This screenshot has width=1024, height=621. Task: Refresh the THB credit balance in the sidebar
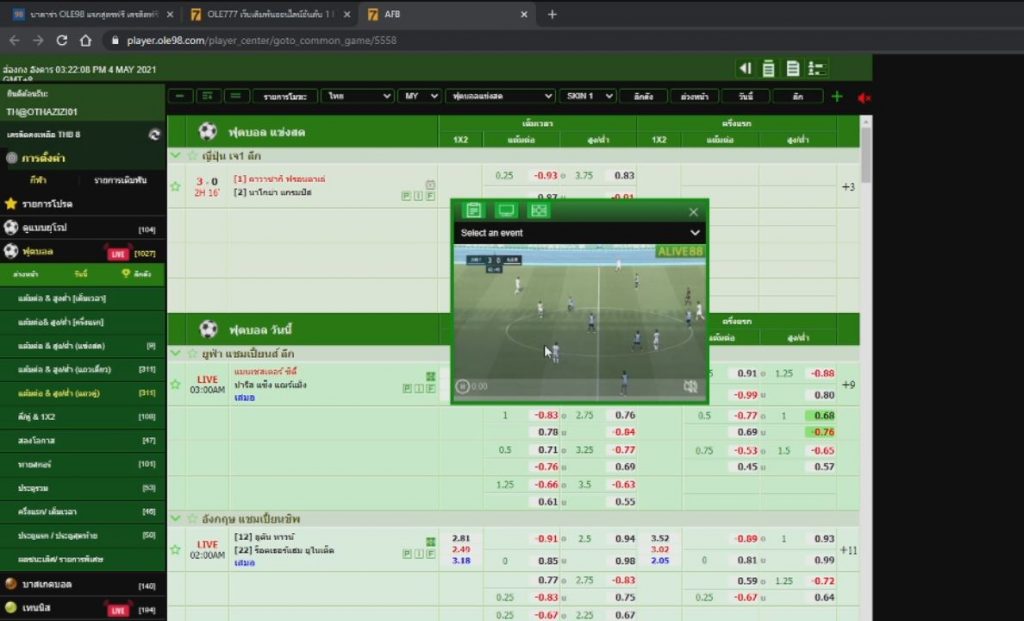click(x=154, y=135)
